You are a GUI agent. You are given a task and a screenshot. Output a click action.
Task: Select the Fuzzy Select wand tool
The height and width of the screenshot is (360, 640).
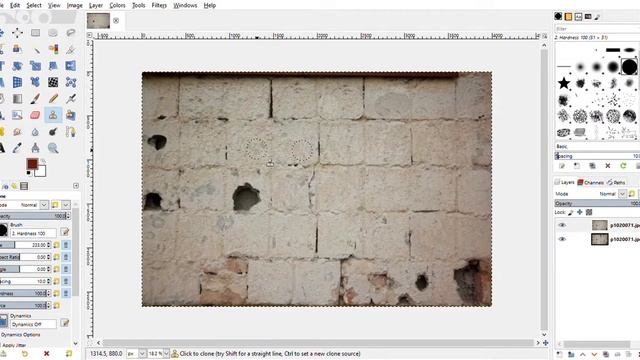coord(36,49)
